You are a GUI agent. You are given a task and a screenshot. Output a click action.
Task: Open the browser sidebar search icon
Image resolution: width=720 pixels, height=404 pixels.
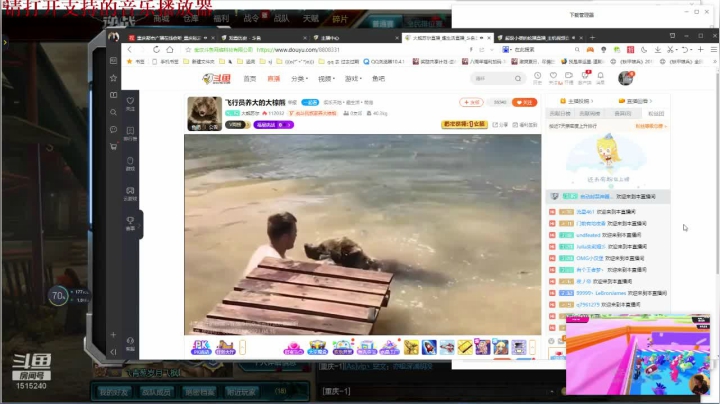point(113,112)
